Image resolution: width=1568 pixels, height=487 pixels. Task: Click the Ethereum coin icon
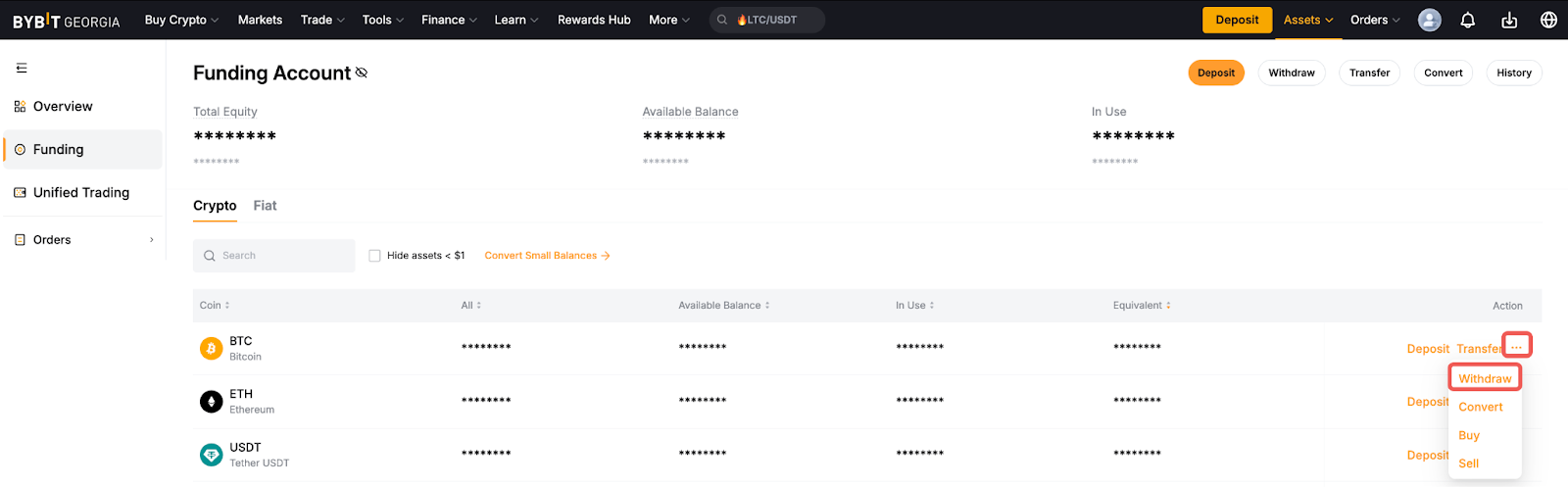(x=211, y=402)
